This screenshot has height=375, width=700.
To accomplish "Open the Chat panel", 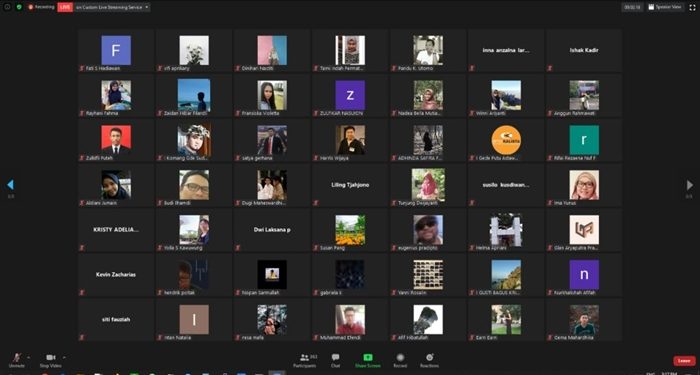I will pyautogui.click(x=335, y=360).
